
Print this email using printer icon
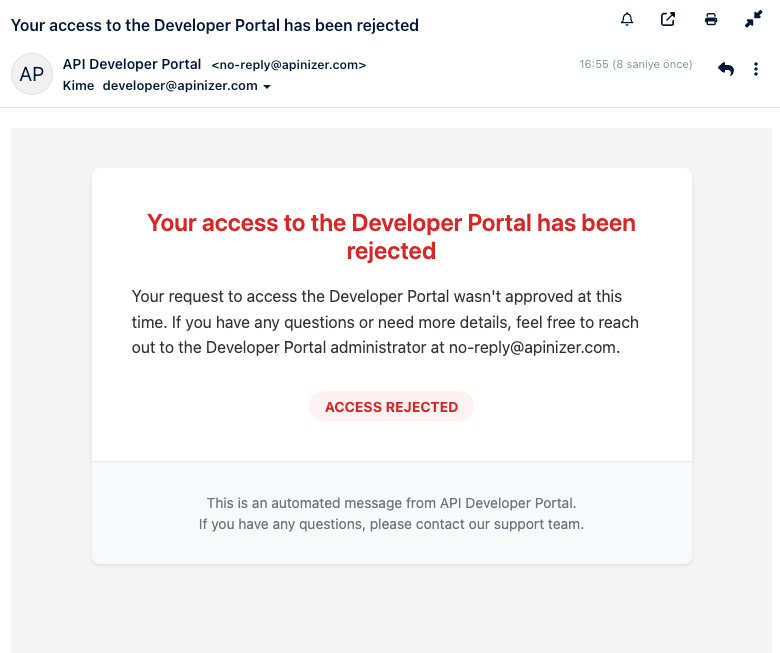point(711,19)
